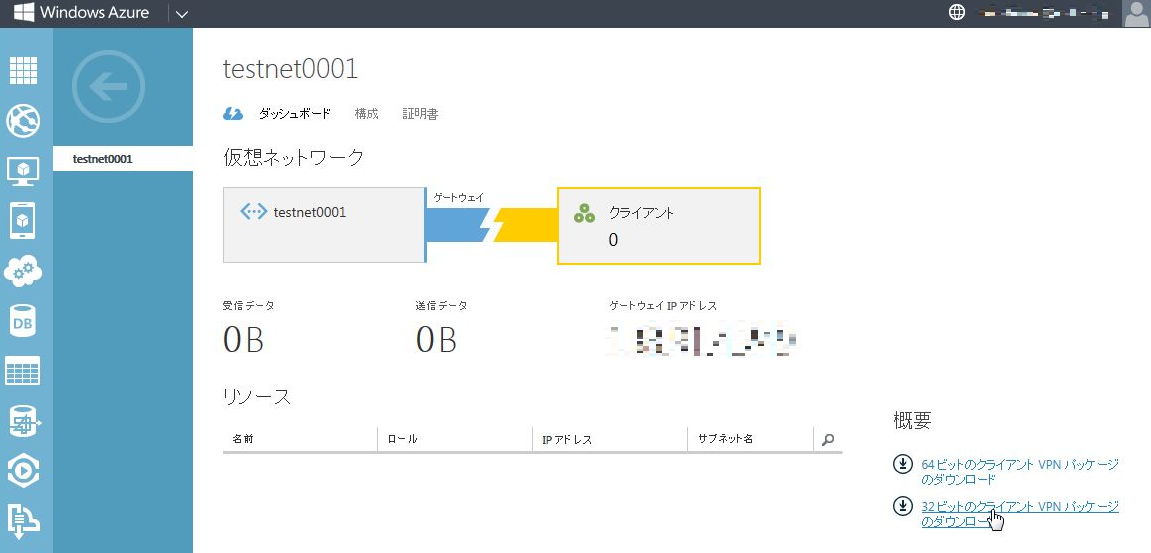
Task: Click the back arrow circle button
Action: [x=109, y=87]
